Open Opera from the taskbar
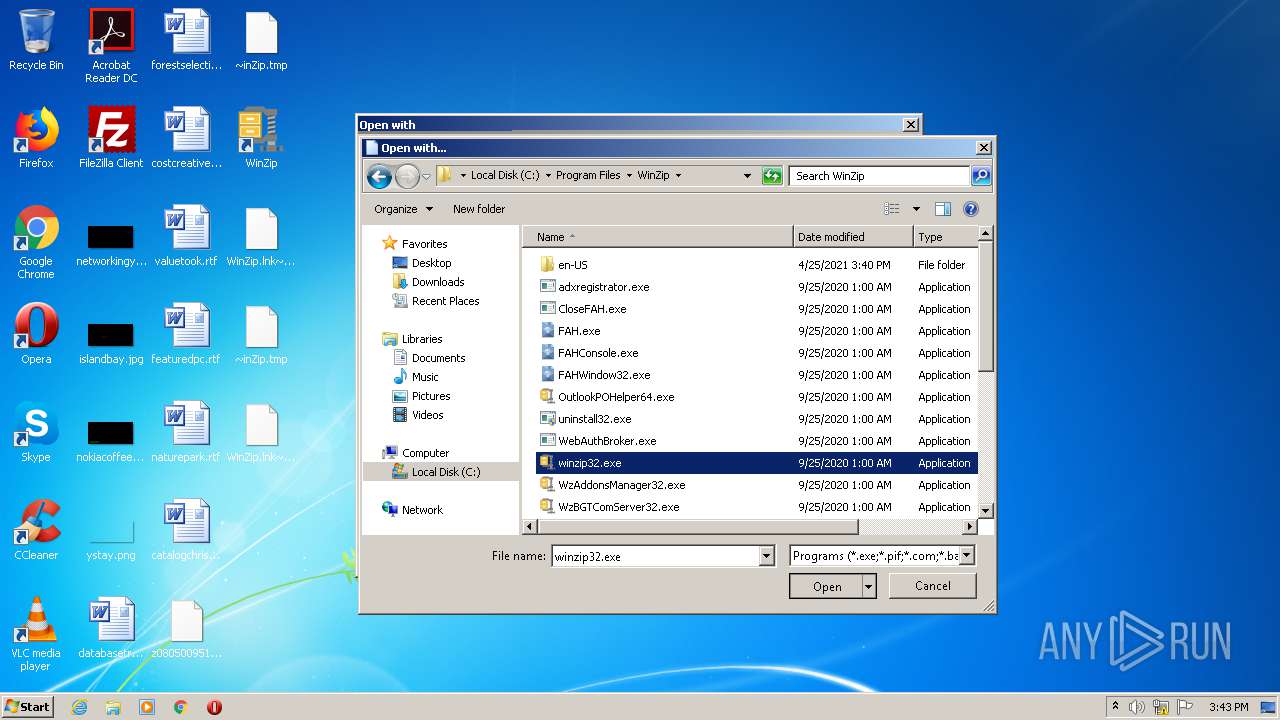 click(x=214, y=707)
